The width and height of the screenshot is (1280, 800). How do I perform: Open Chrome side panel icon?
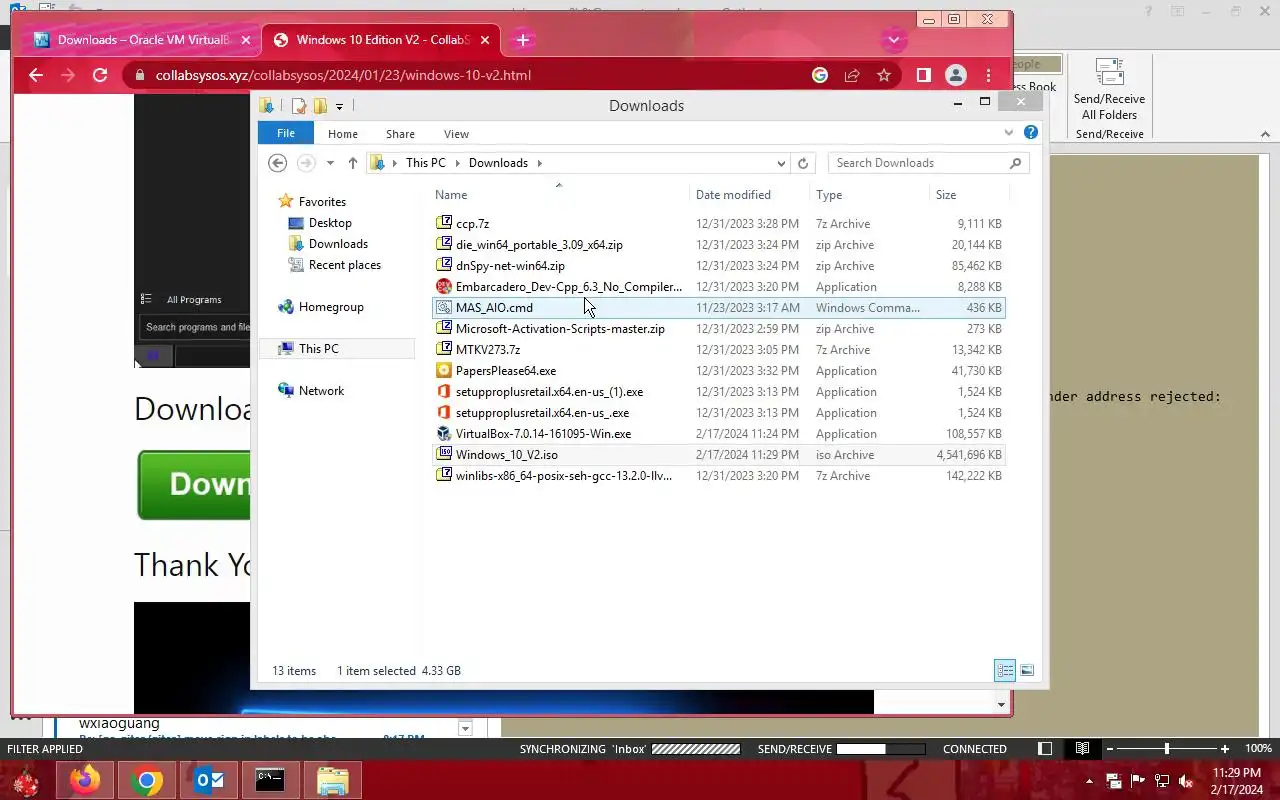point(924,75)
